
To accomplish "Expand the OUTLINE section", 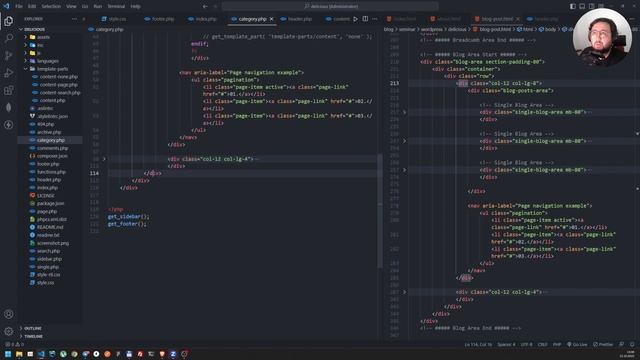I will tap(33, 328).
